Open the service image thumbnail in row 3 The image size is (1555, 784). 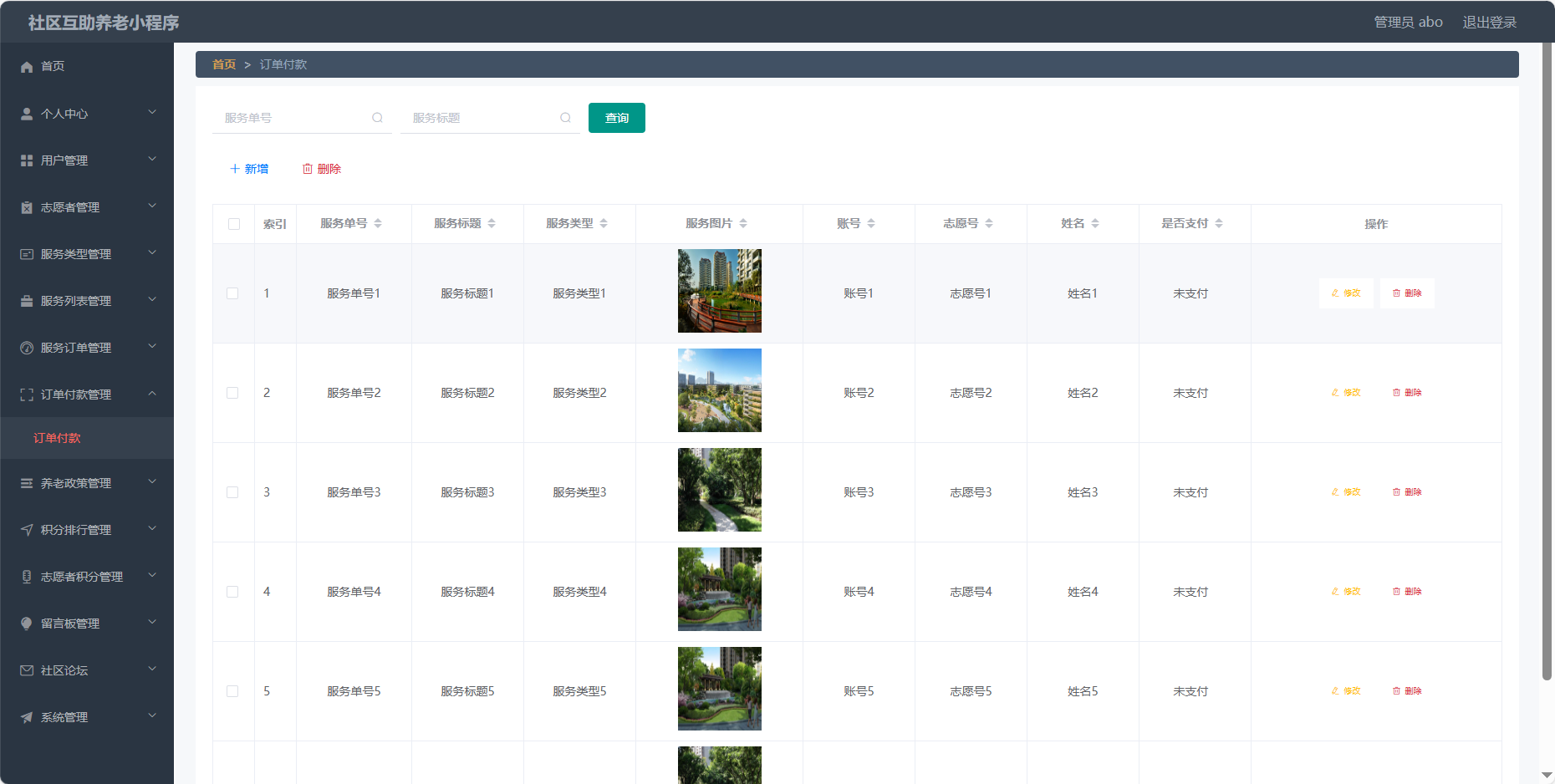[720, 490]
